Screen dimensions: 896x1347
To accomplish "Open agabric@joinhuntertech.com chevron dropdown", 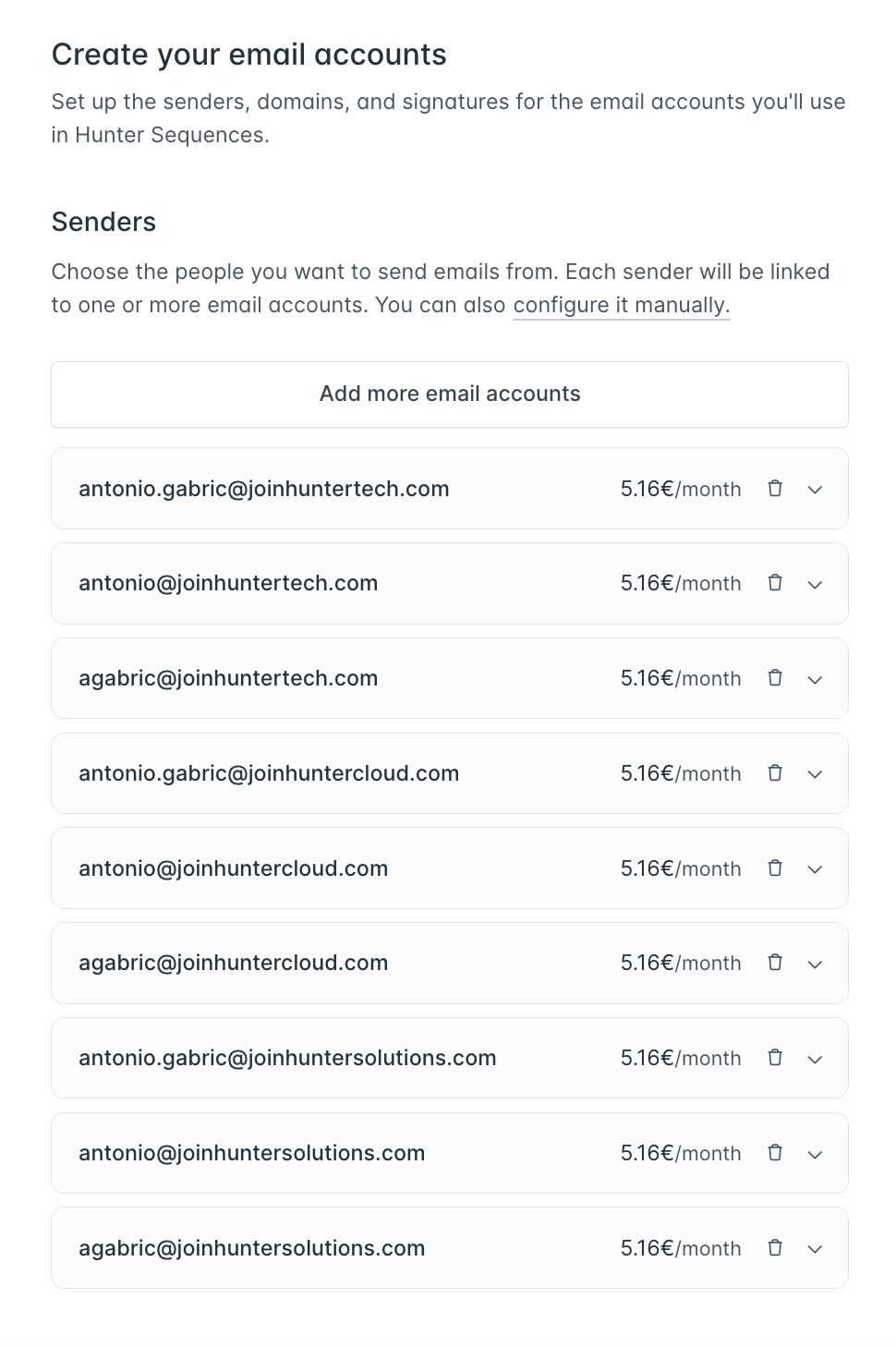I will (815, 679).
